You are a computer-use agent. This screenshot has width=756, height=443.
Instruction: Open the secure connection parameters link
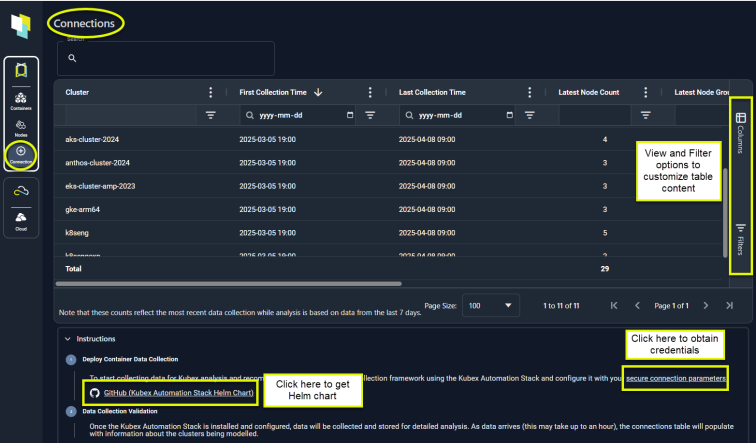pyautogui.click(x=675, y=378)
